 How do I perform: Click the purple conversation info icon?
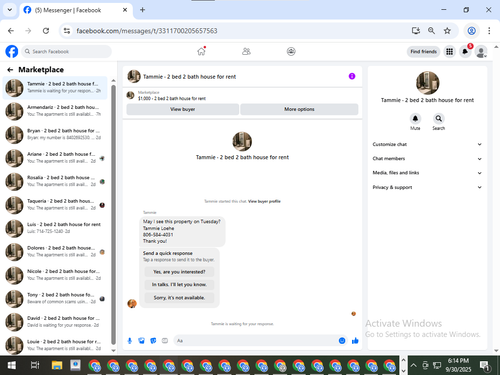point(352,76)
